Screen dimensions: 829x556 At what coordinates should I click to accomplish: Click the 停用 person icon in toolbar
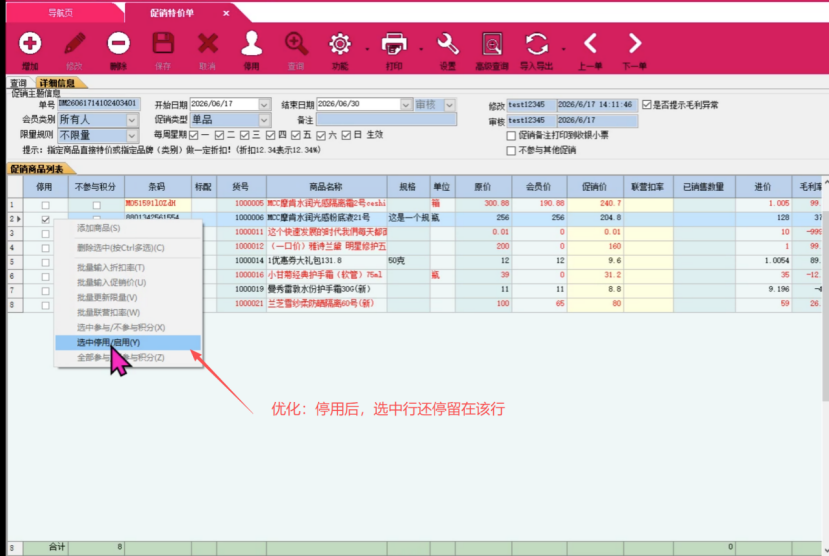tap(251, 43)
